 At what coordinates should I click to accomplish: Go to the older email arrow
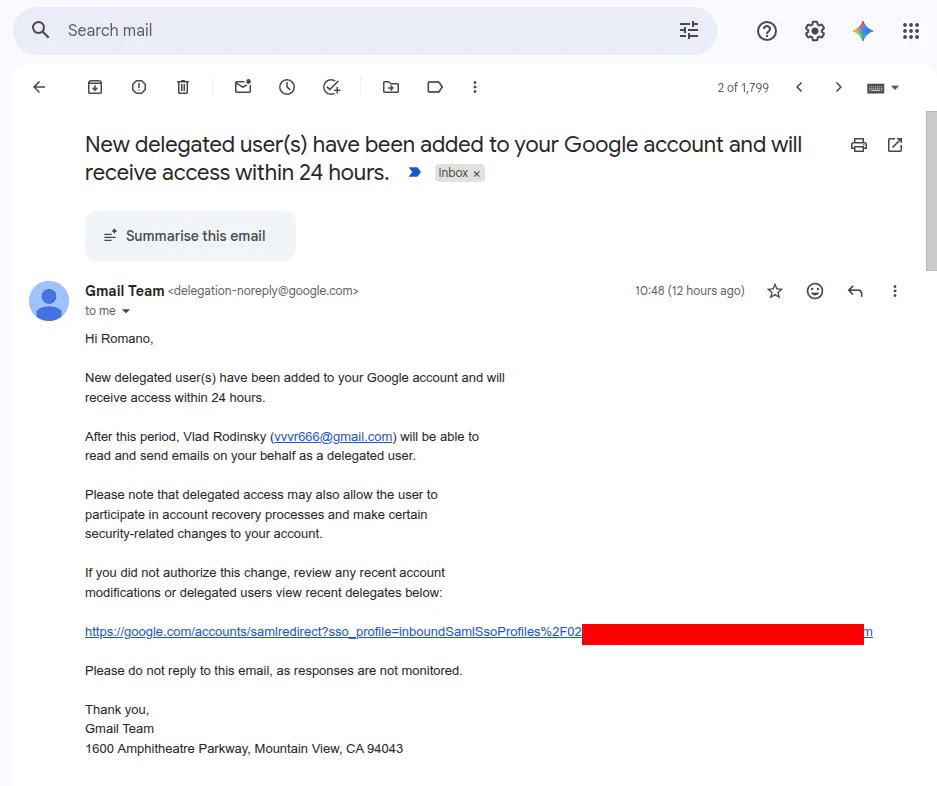coord(838,87)
